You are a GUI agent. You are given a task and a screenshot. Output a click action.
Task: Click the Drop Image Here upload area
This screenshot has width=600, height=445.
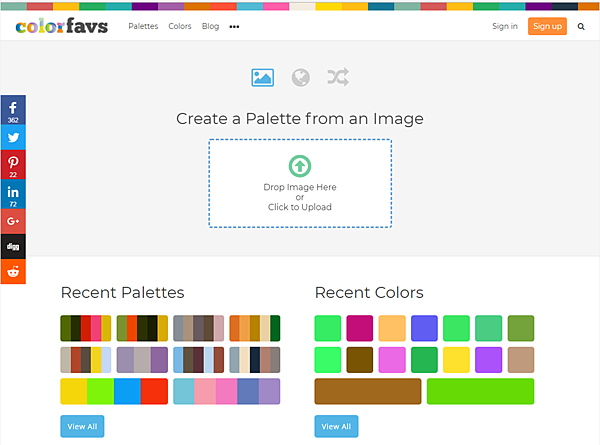300,183
